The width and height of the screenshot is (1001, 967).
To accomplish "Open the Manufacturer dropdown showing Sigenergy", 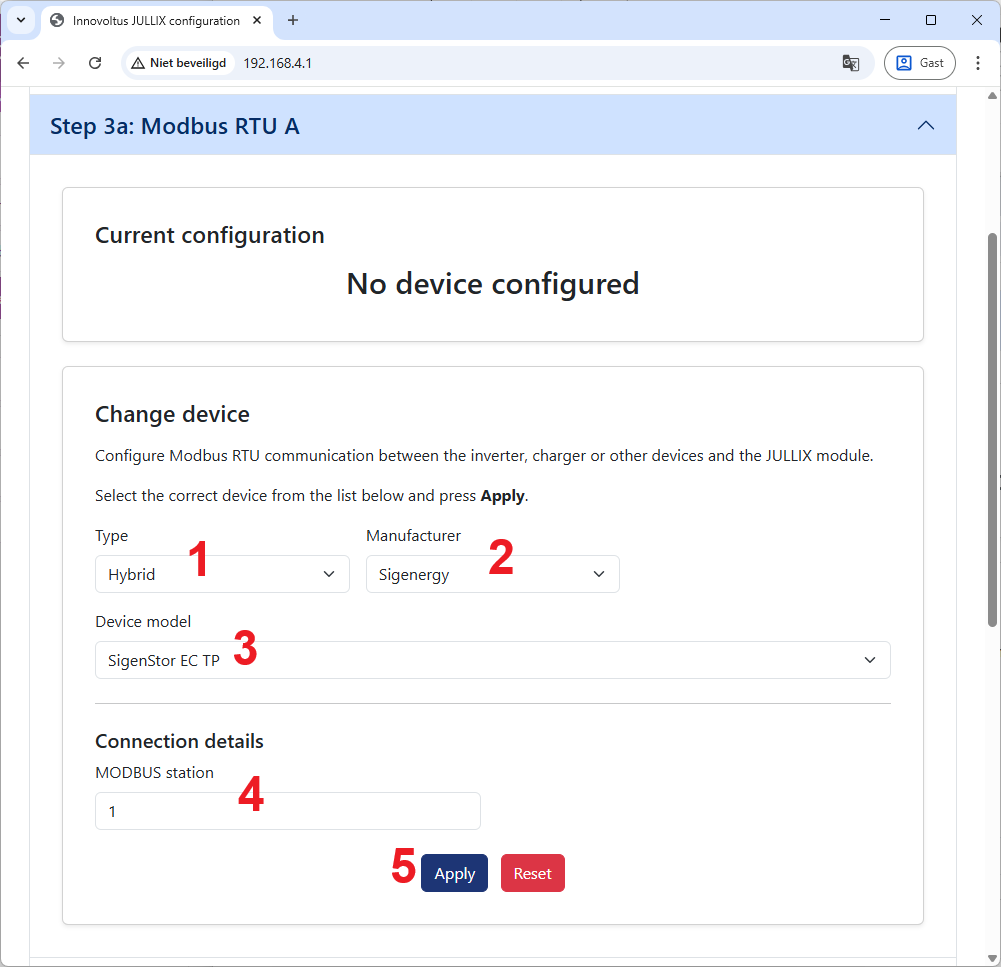I will click(492, 574).
